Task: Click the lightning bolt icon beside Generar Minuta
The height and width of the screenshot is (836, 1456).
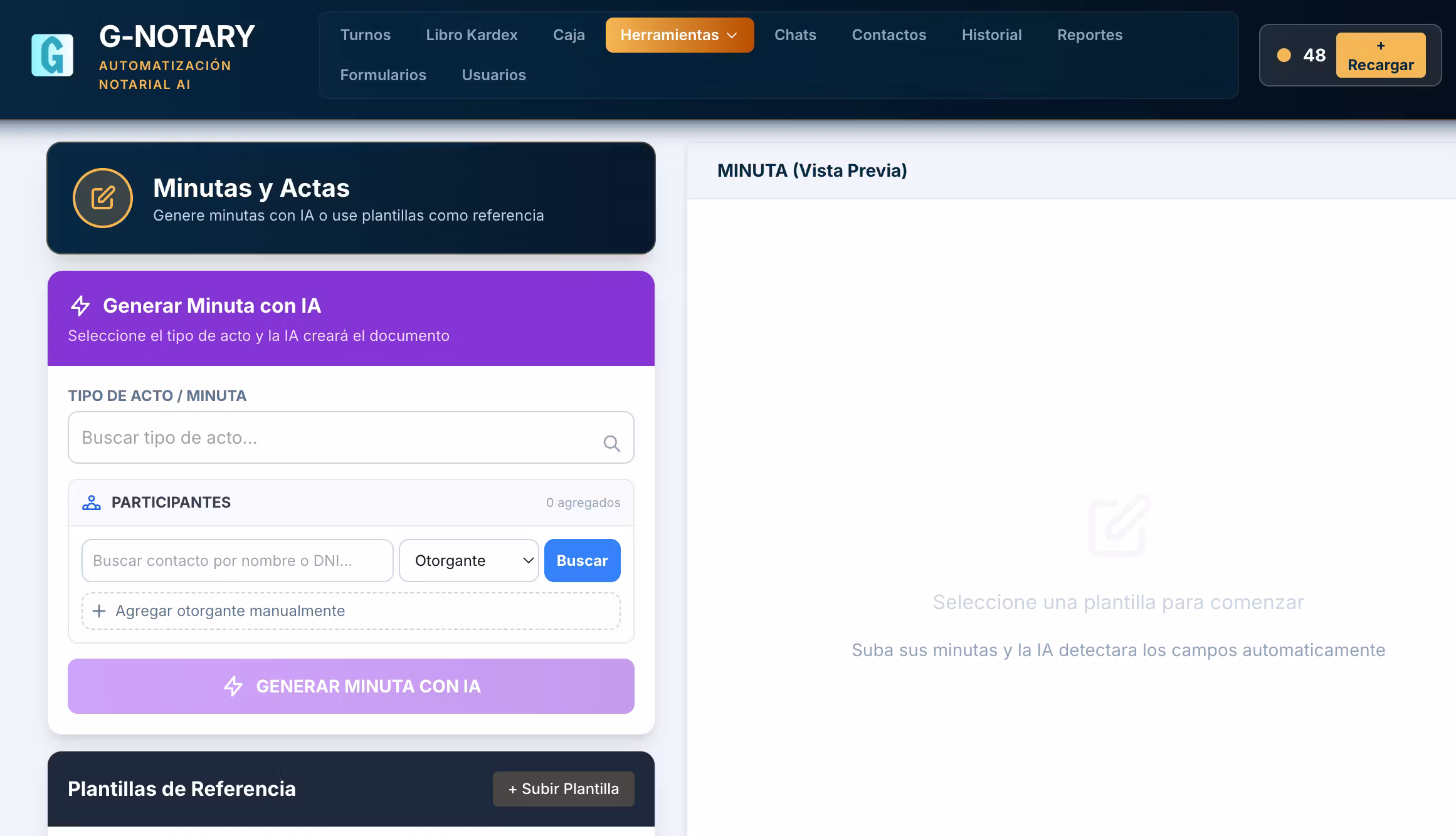Action: pos(80,306)
